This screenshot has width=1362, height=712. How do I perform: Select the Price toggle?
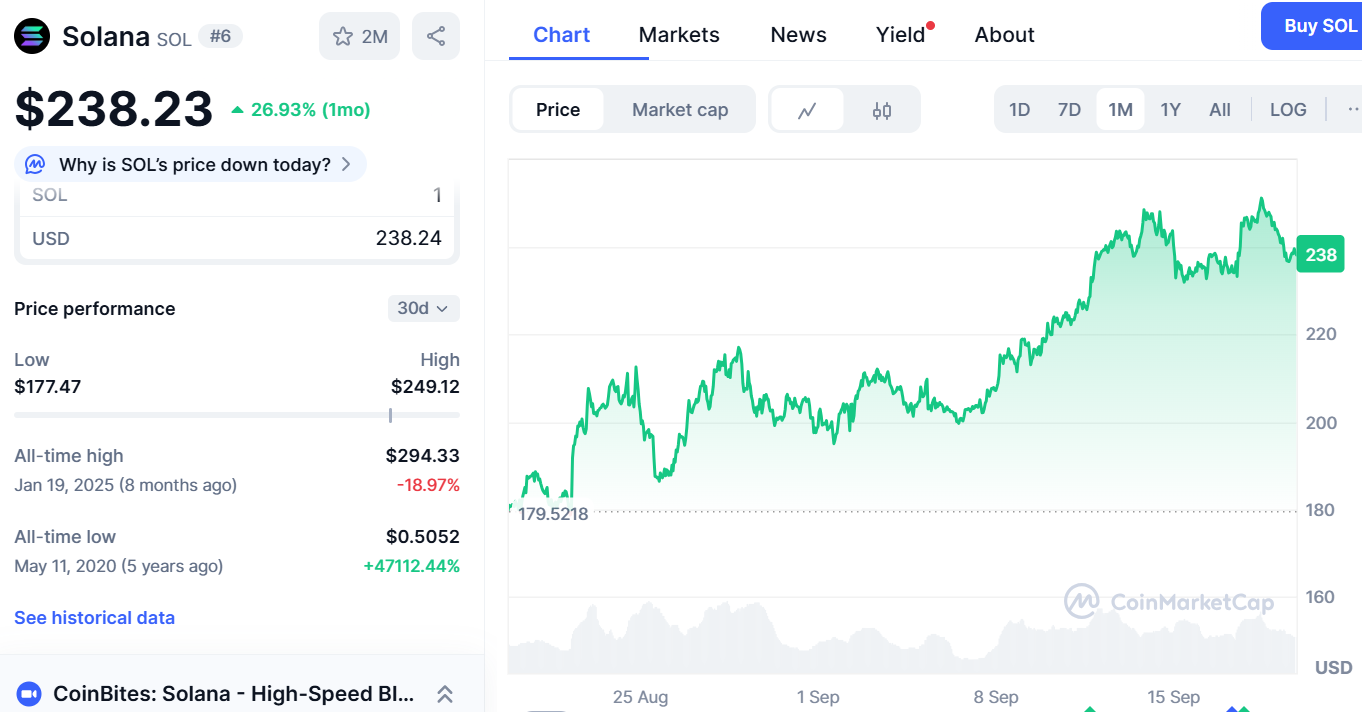click(x=558, y=110)
